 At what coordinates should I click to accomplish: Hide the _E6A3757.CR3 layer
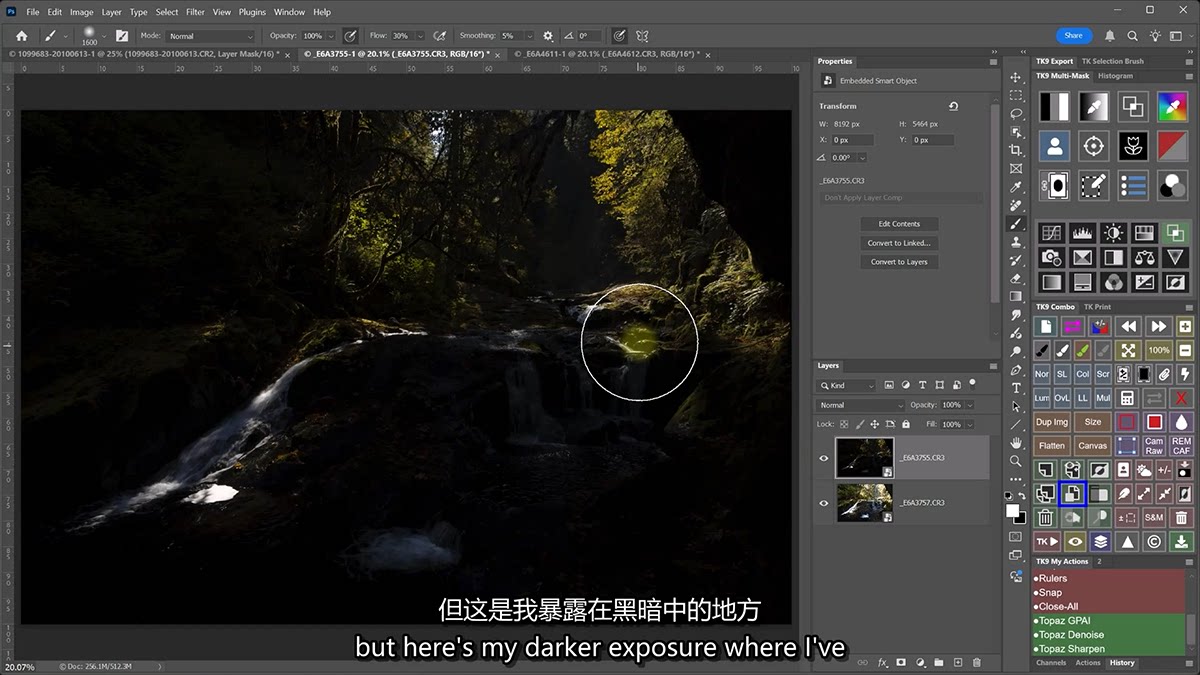pos(824,503)
